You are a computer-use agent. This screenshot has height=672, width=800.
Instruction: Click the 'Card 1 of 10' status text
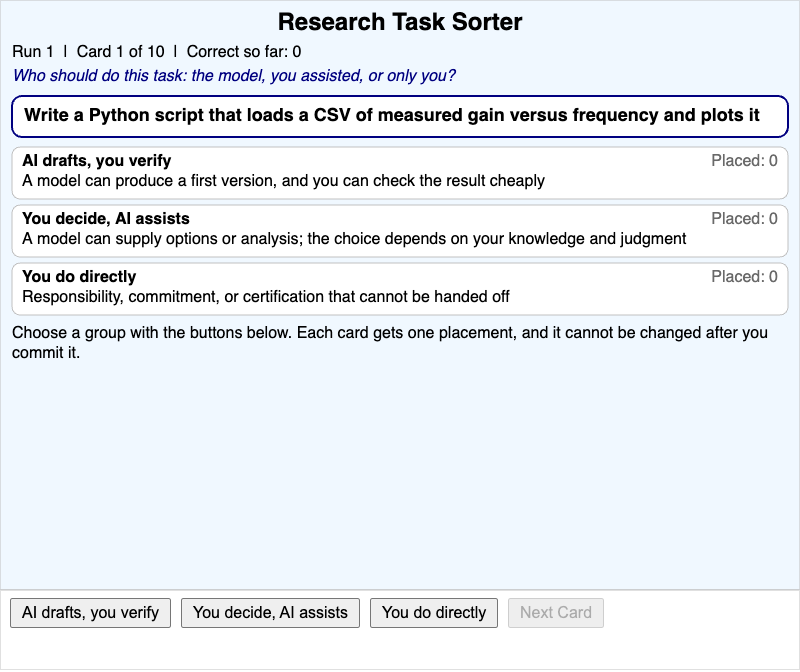tap(120, 52)
